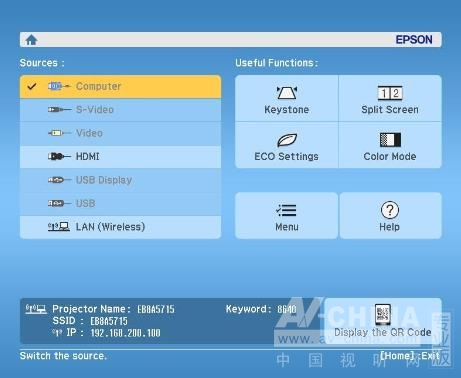The height and width of the screenshot is (378, 461).
Task: Display the QR Code
Action: tap(383, 321)
